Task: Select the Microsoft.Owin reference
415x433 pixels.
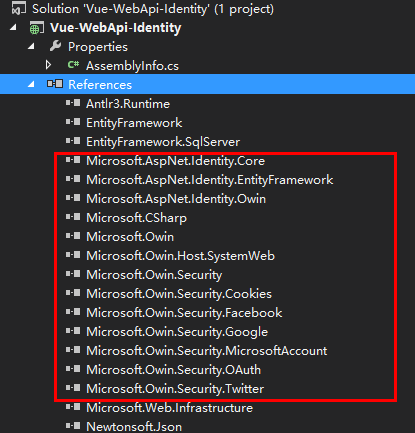Action: (x=130, y=237)
